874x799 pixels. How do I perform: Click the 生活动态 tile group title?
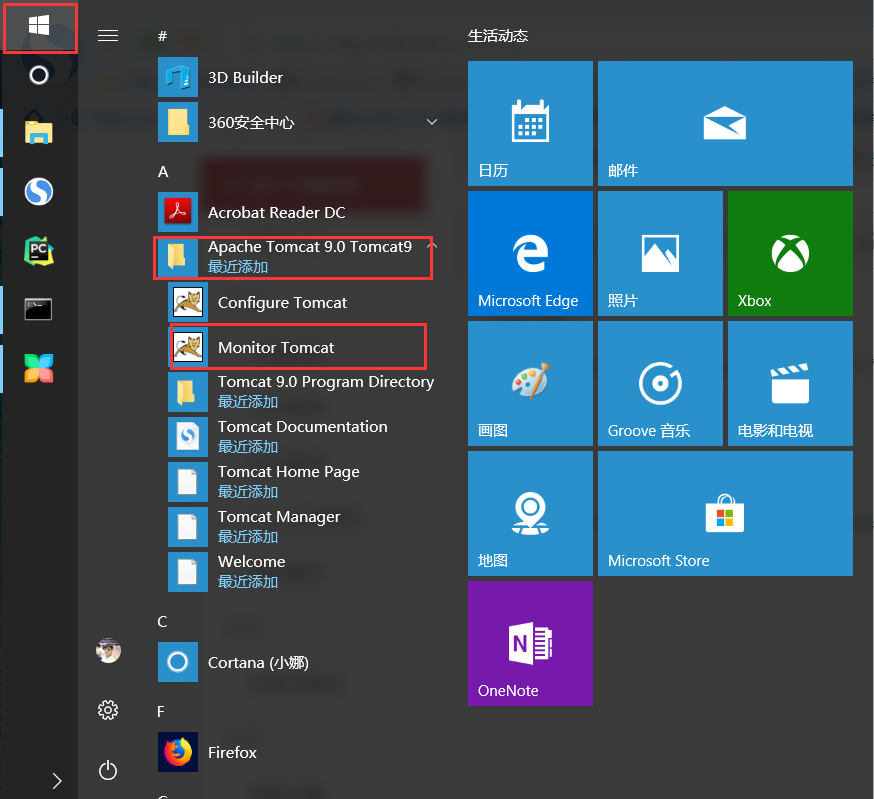pyautogui.click(x=497, y=36)
